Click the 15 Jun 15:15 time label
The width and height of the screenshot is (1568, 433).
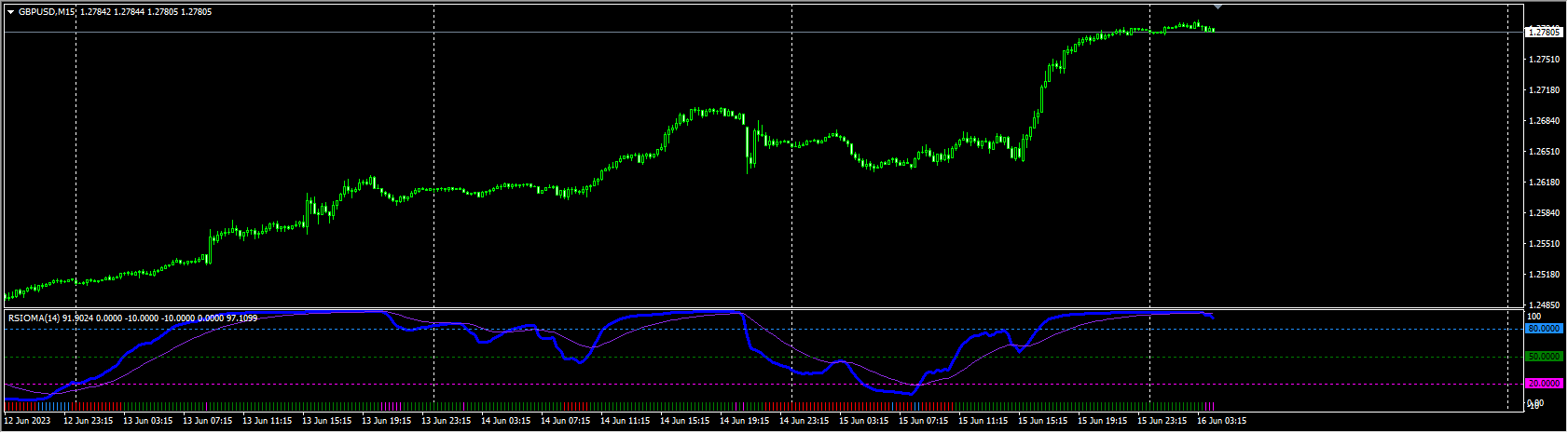[1041, 421]
